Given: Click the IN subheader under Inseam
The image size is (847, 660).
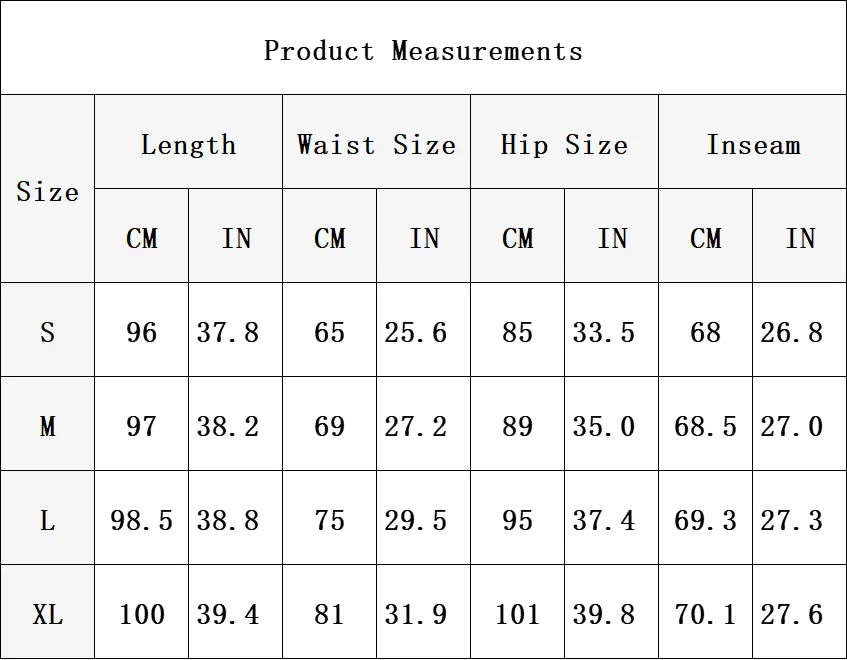Looking at the screenshot, I should click(x=800, y=238).
